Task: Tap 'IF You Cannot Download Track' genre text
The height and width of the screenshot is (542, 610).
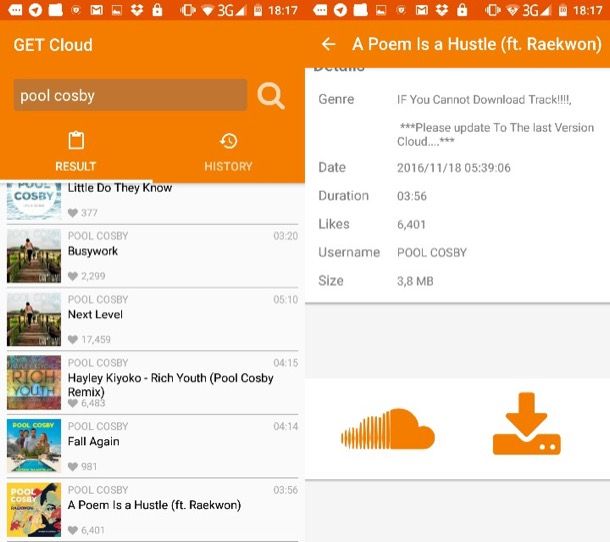Action: [484, 100]
